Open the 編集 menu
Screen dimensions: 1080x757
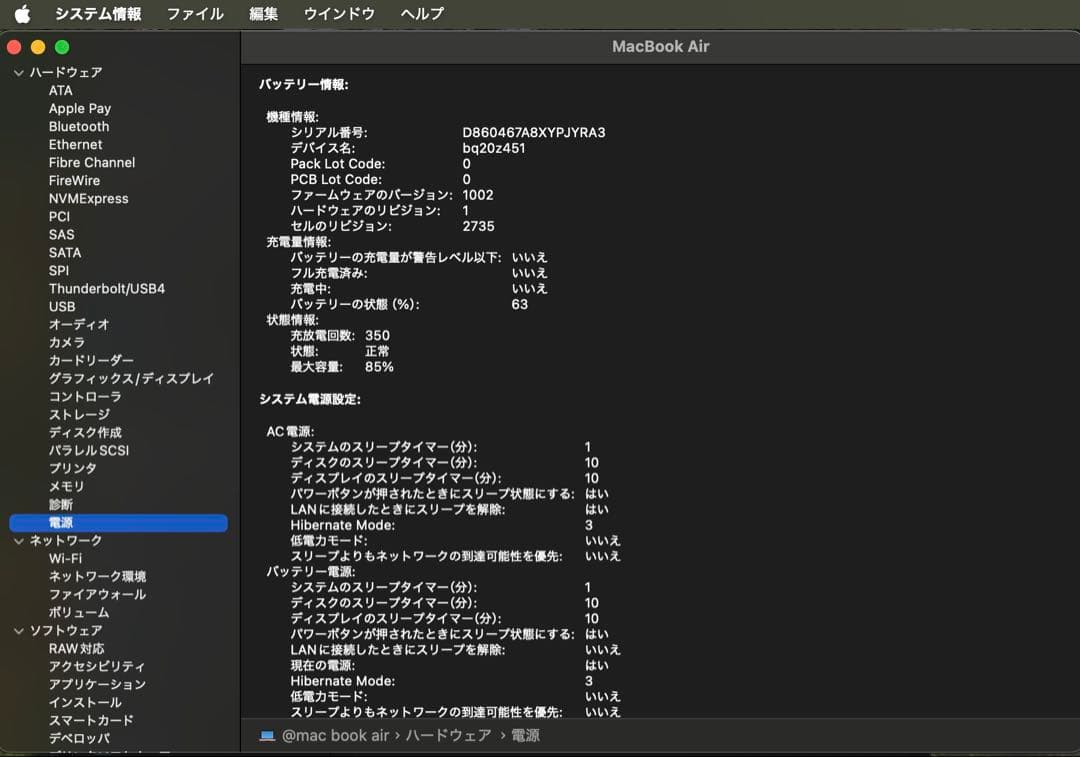[x=262, y=14]
